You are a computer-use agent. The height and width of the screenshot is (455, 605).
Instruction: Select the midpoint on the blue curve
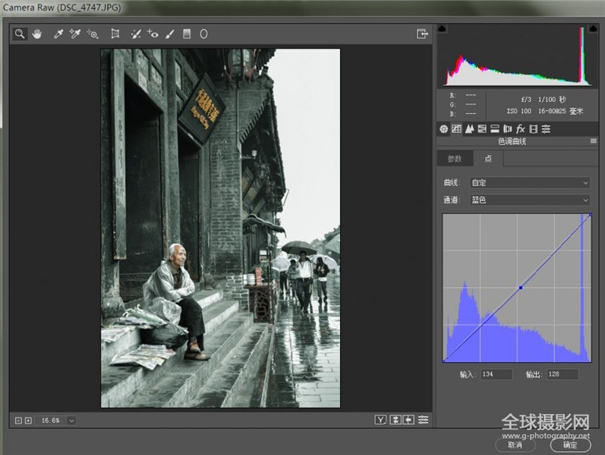(x=521, y=288)
